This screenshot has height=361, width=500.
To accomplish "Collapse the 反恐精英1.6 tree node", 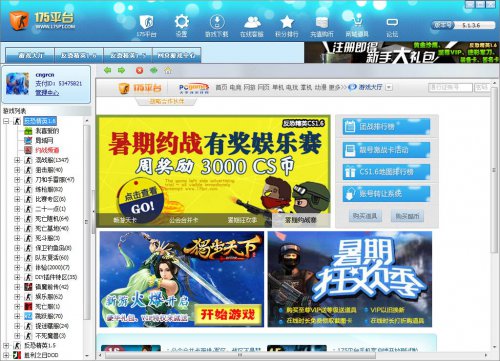I will tap(6, 121).
